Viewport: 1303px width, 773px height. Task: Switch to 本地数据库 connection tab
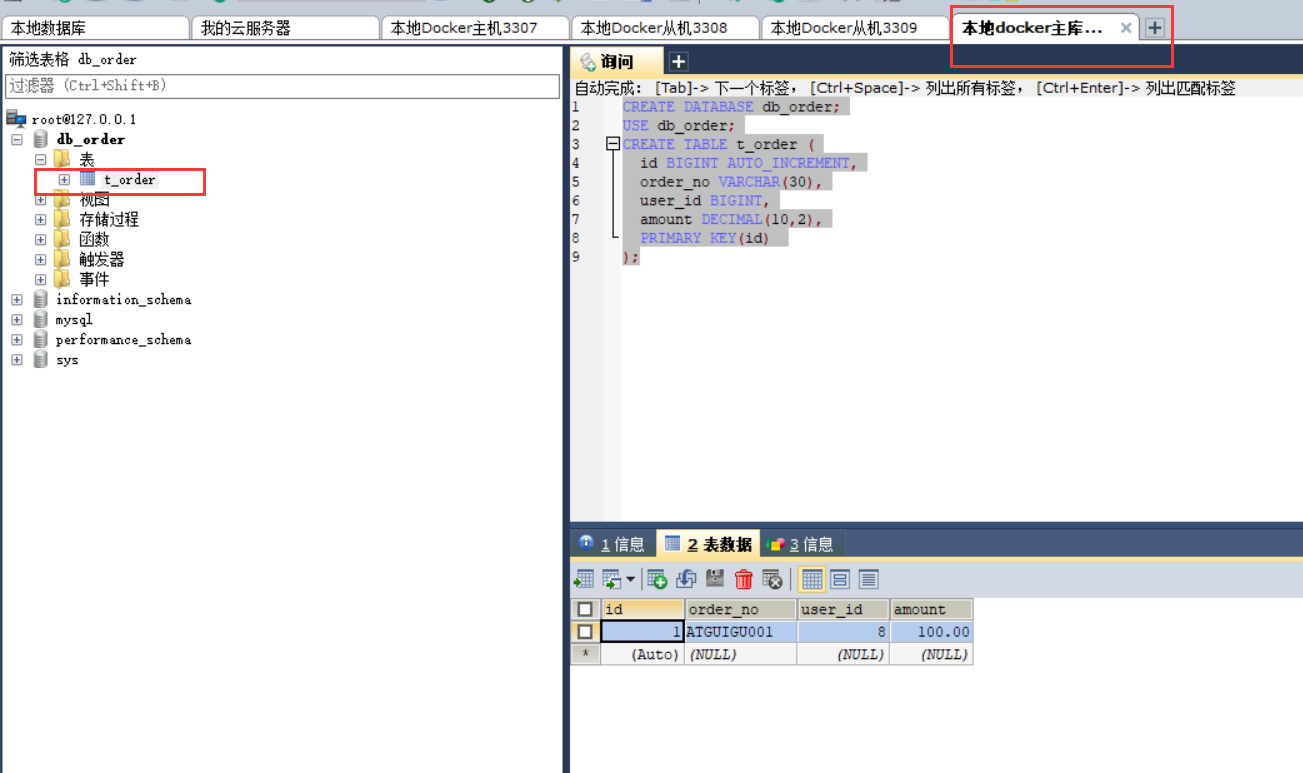[x=95, y=28]
